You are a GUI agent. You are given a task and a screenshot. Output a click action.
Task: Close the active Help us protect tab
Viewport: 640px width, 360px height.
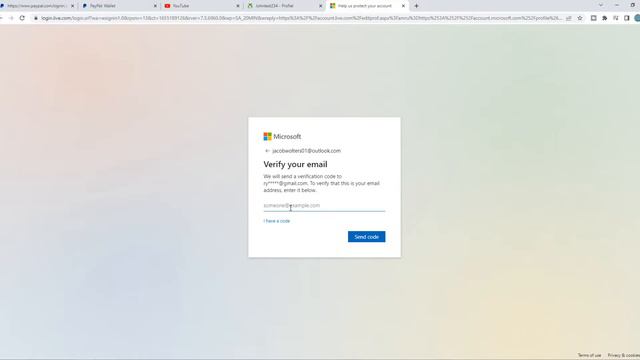(x=403, y=6)
